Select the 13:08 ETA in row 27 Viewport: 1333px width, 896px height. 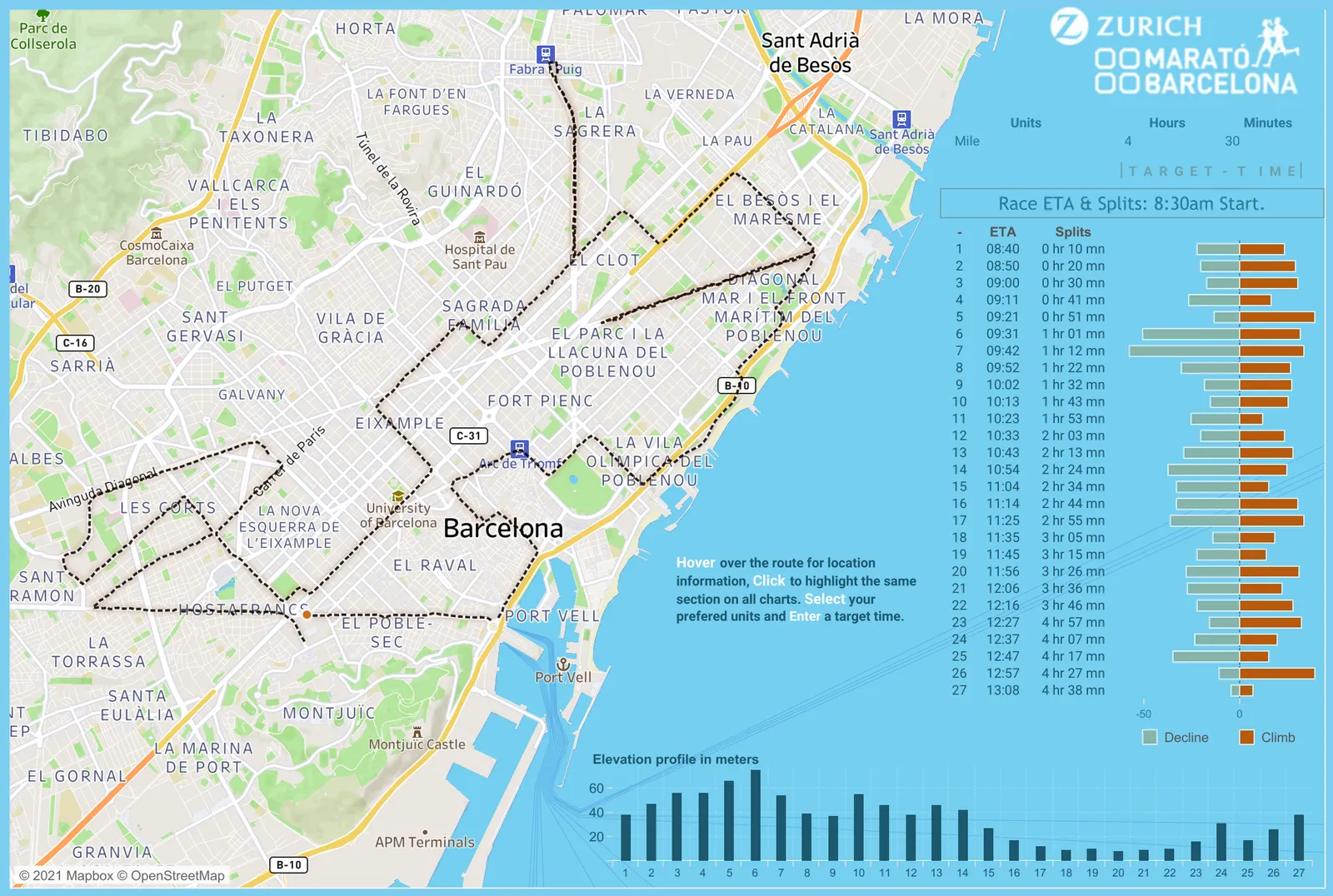pyautogui.click(x=1003, y=690)
